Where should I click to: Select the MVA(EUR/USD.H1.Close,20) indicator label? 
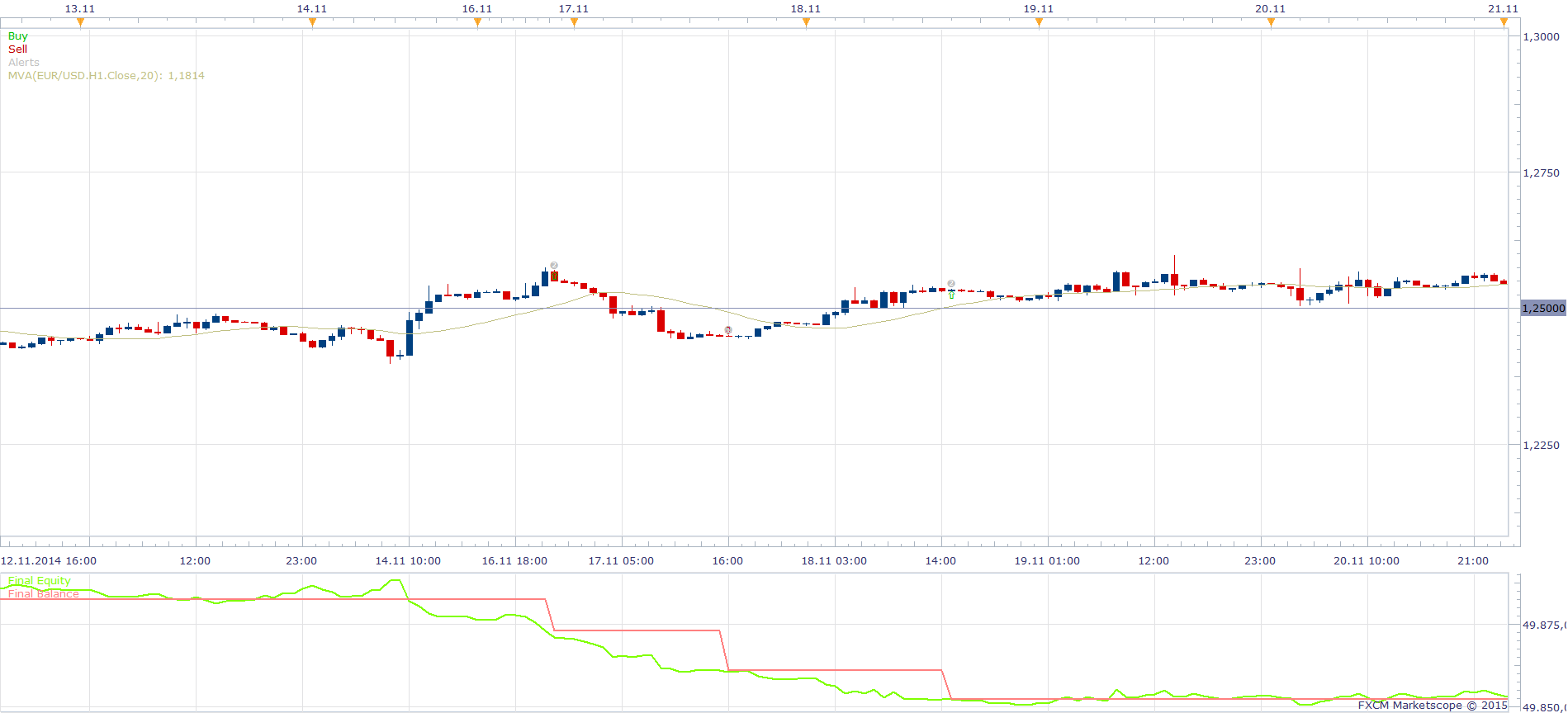tap(106, 76)
